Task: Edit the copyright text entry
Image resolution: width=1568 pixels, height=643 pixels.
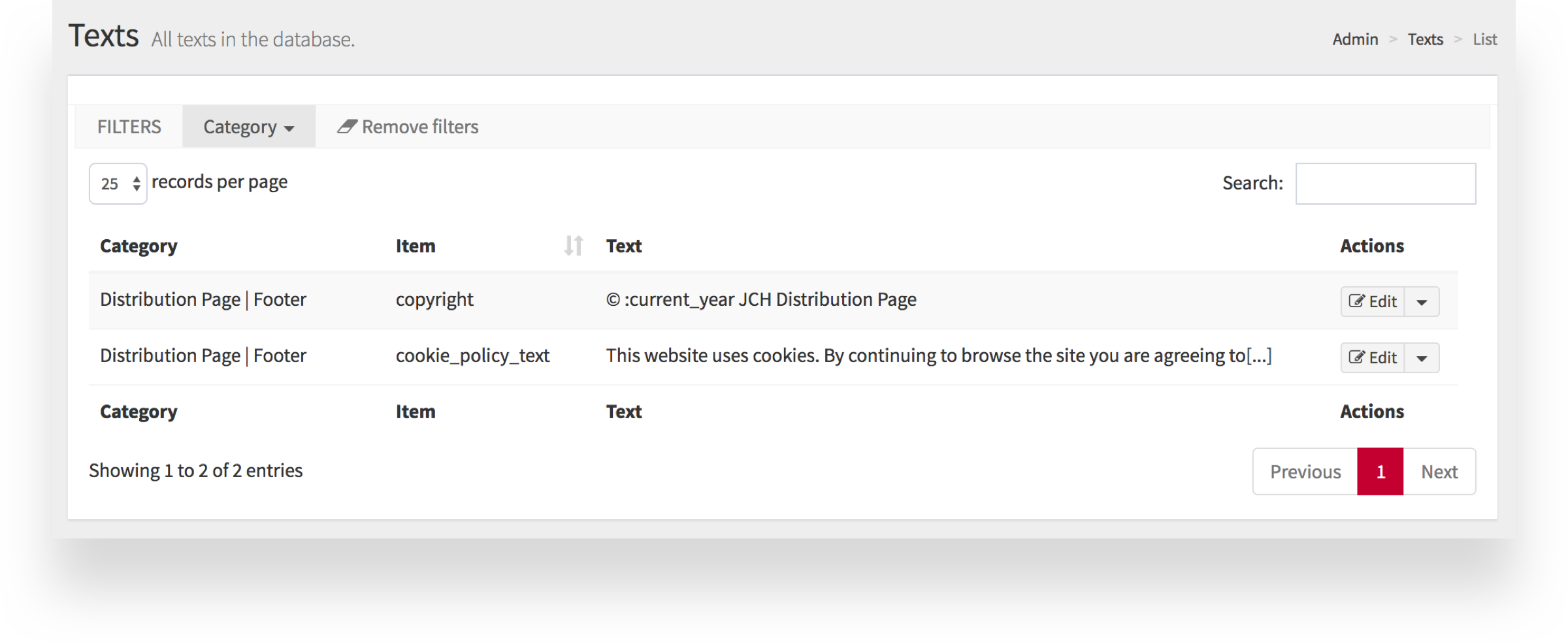Action: pos(1373,302)
